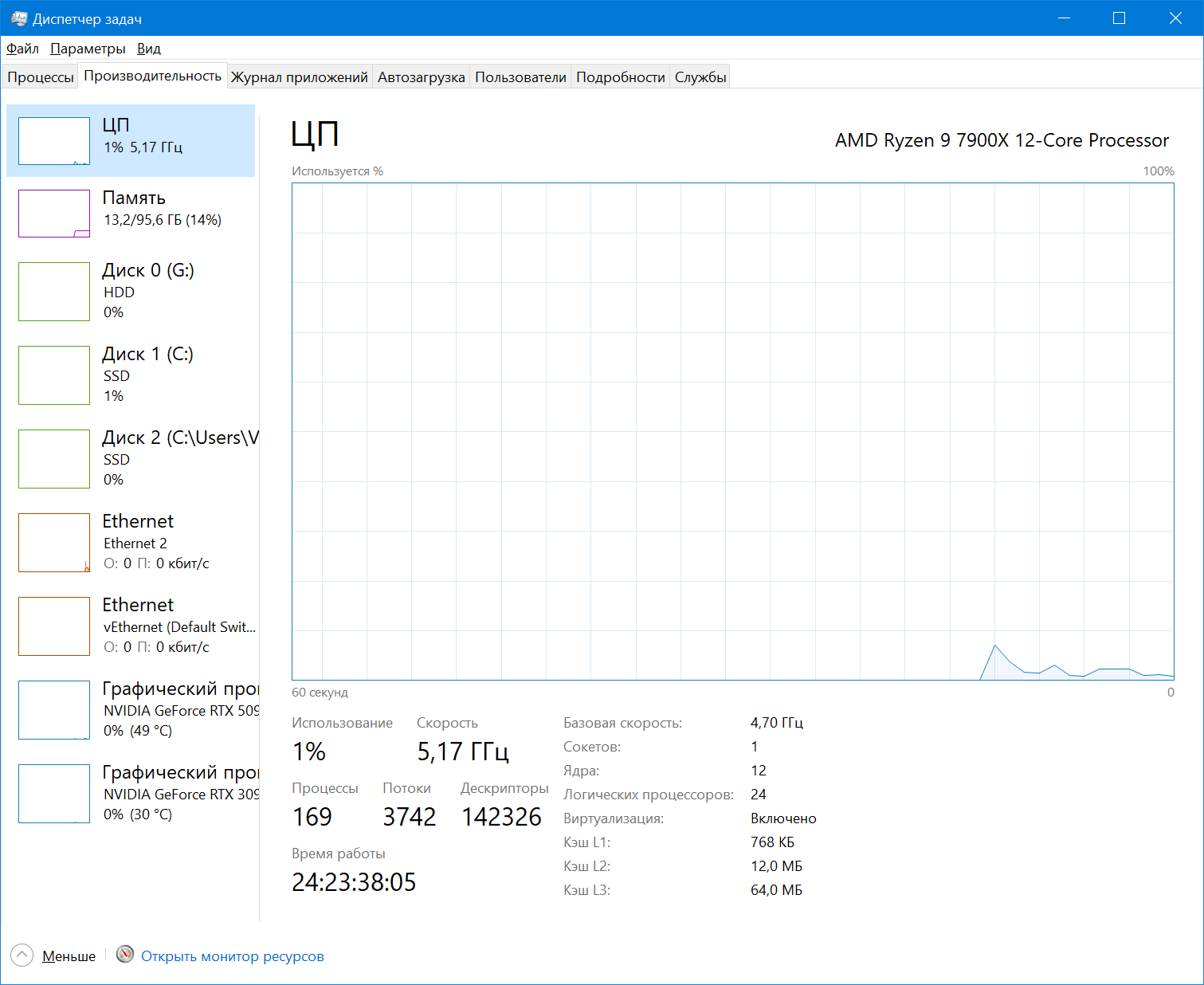
Task: Click the ЦП heading above the graph
Action: coord(315,135)
